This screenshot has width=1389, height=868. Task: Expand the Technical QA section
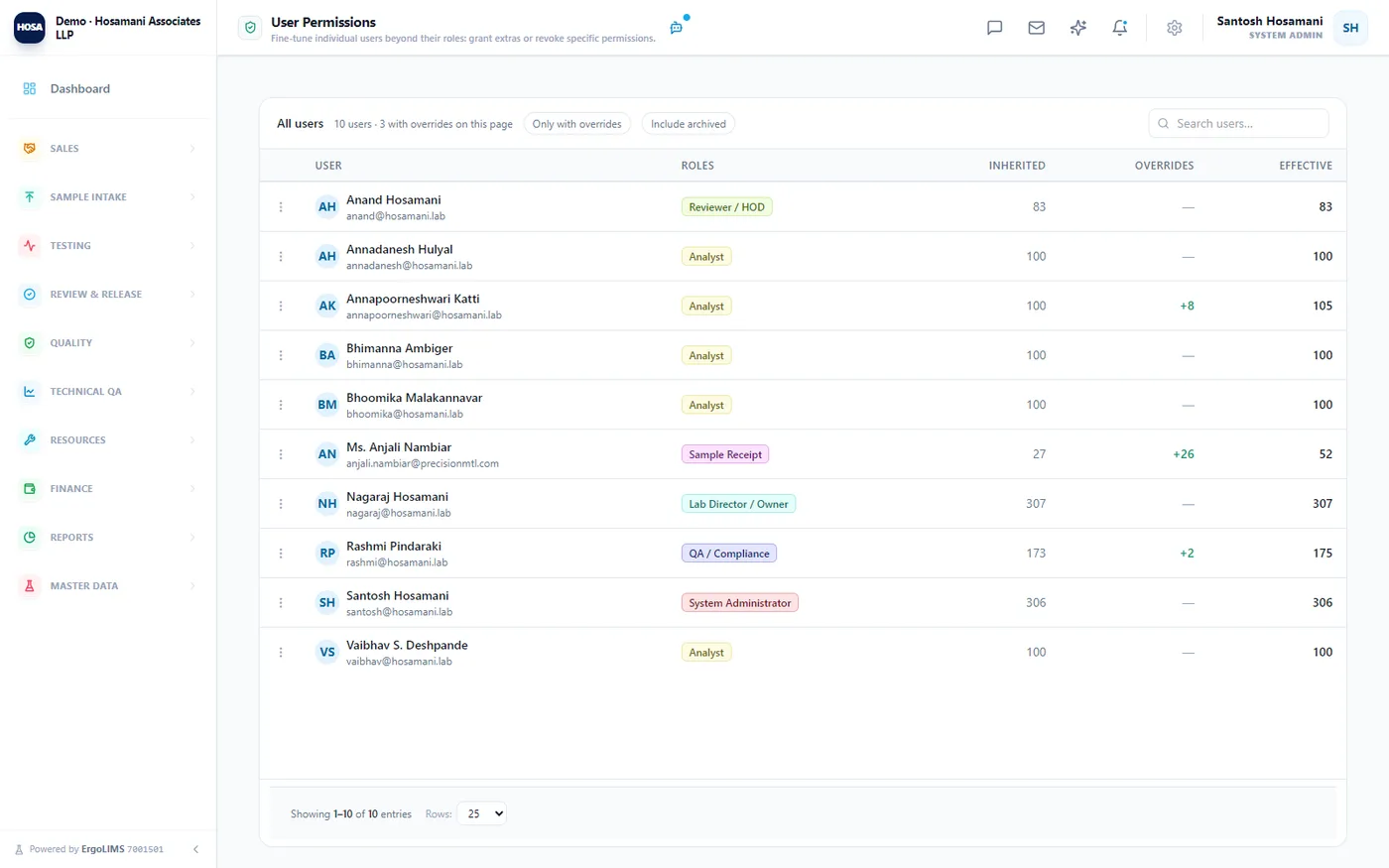(x=108, y=391)
